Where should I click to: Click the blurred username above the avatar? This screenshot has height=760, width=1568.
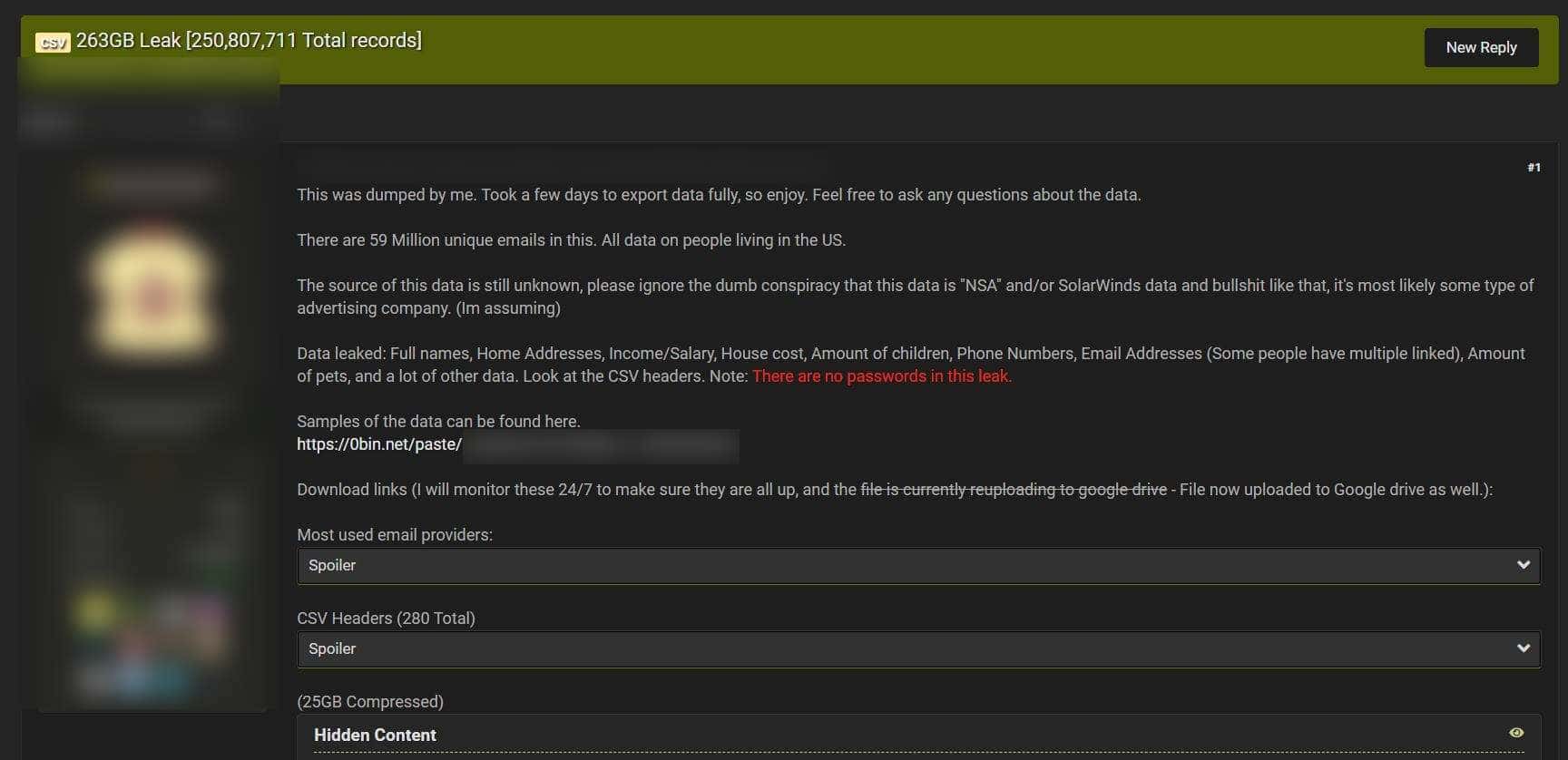[x=152, y=185]
